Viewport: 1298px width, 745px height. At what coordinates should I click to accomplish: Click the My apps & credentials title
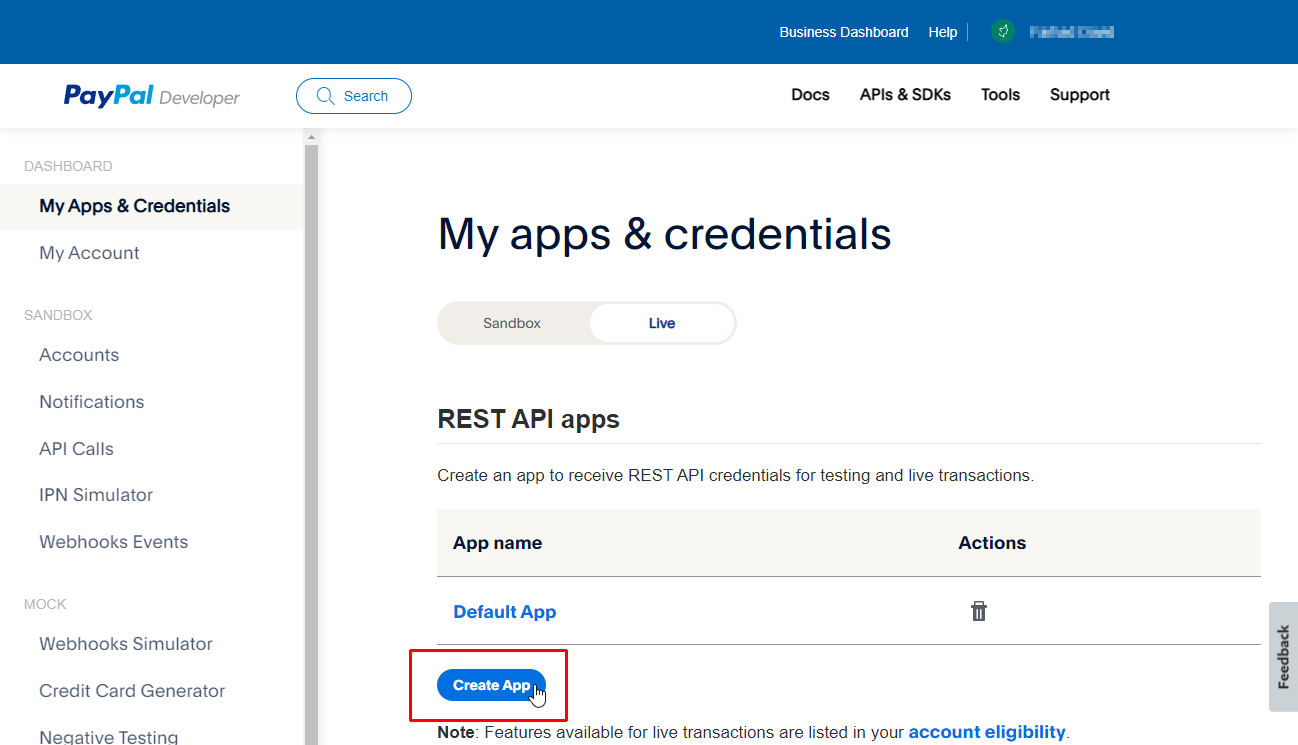[665, 234]
